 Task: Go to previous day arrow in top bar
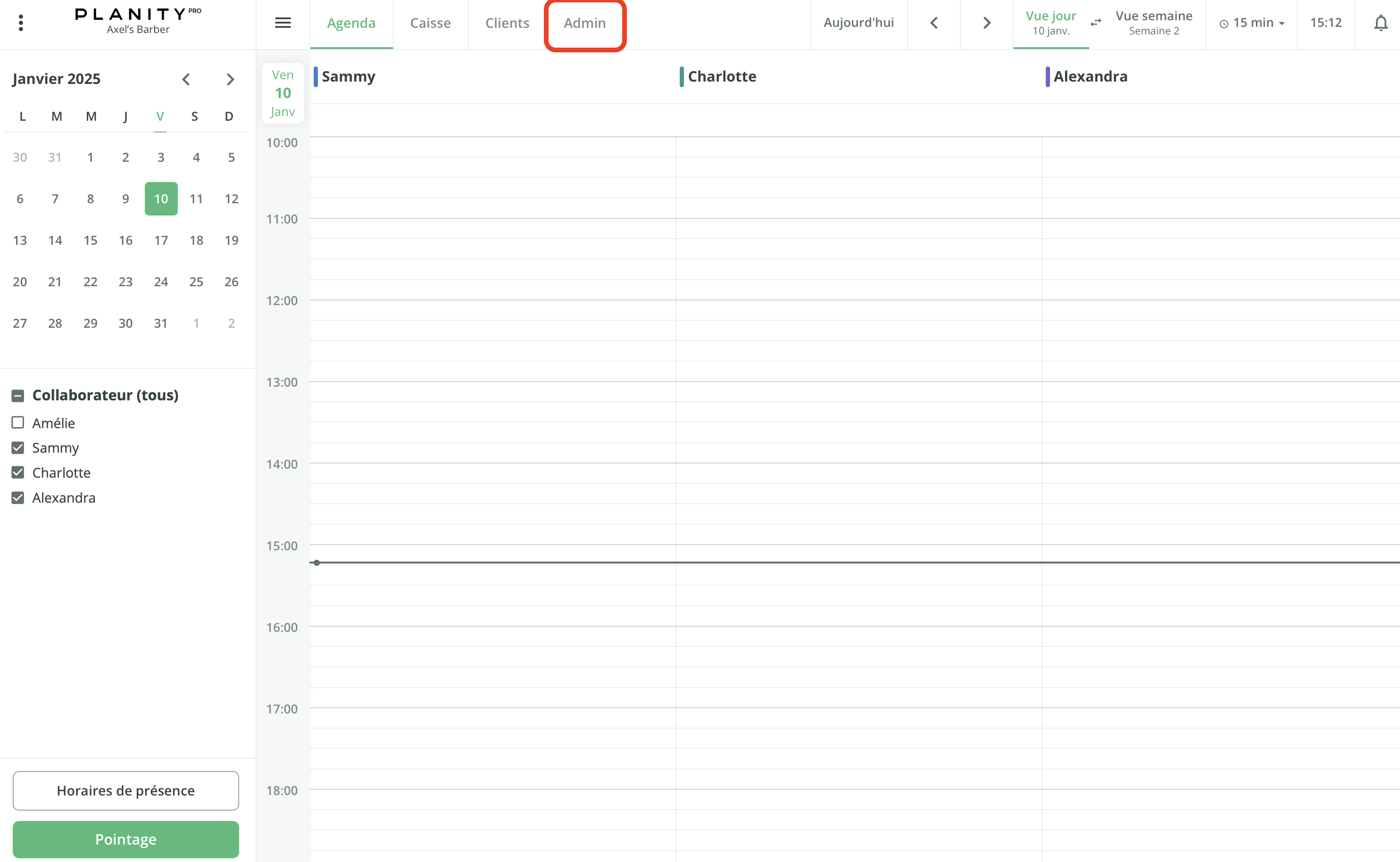[933, 23]
